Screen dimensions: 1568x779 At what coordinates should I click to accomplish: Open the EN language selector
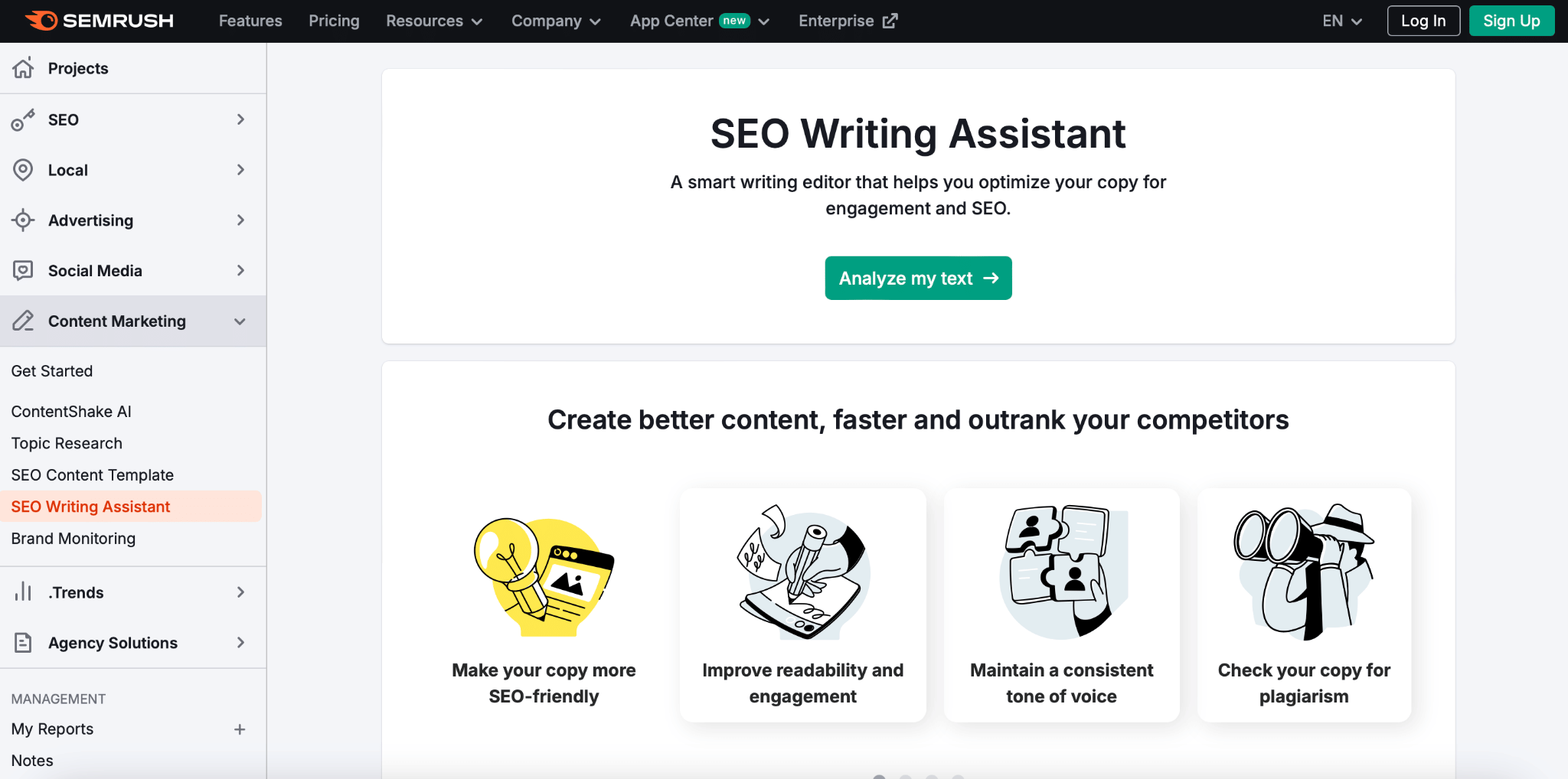tap(1341, 21)
